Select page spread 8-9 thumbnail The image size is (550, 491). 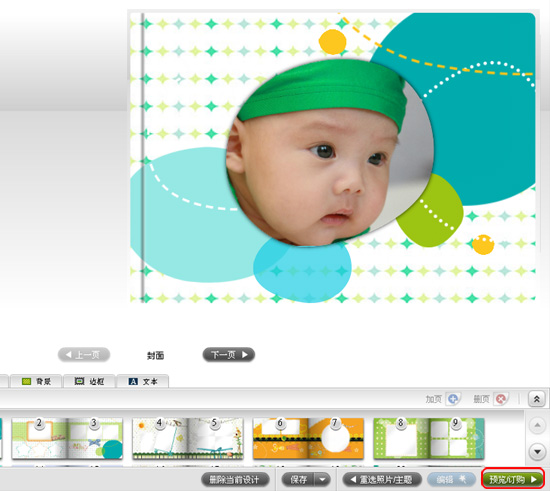(429, 438)
